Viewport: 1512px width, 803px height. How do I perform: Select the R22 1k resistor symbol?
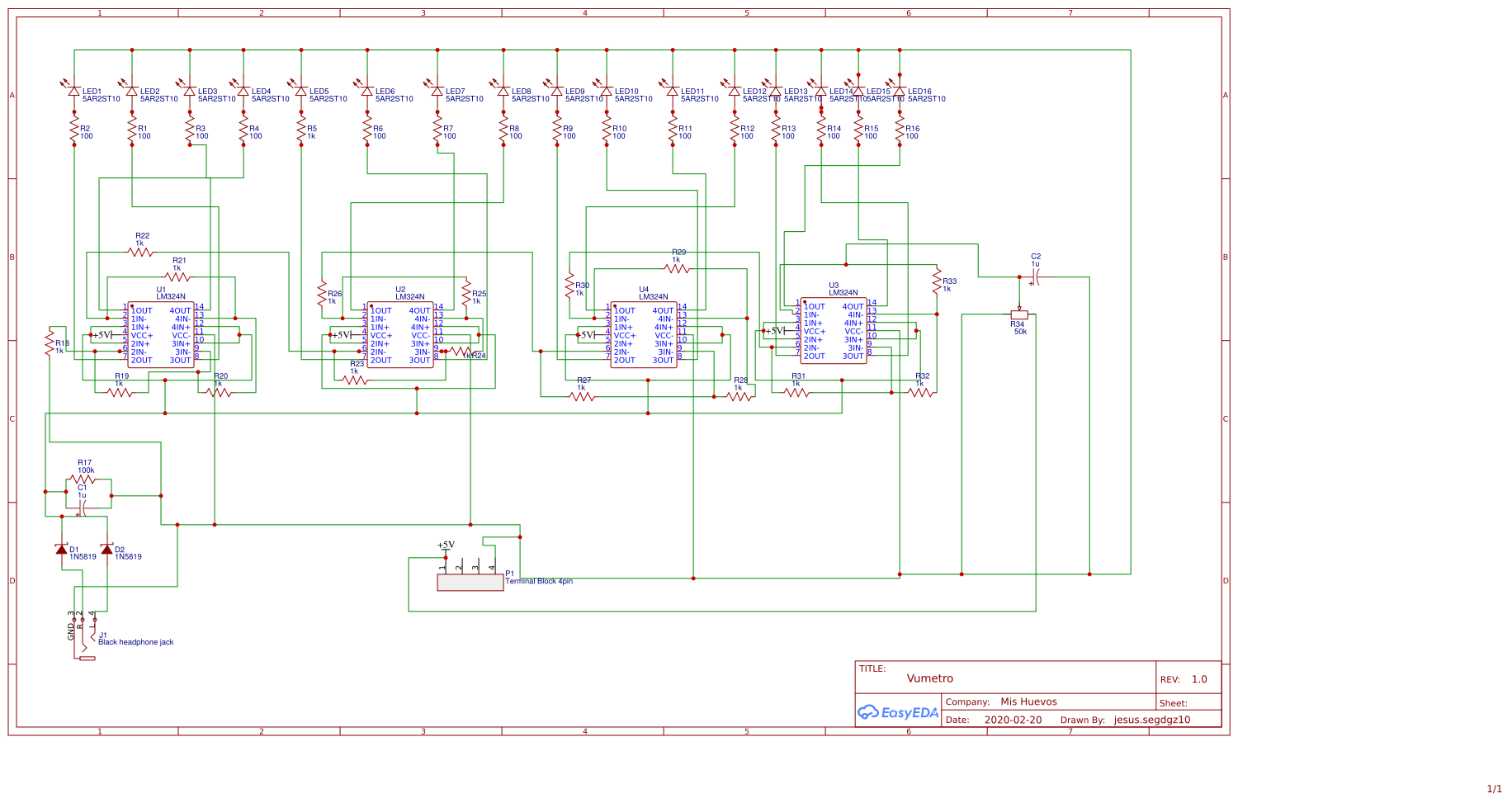[x=140, y=252]
